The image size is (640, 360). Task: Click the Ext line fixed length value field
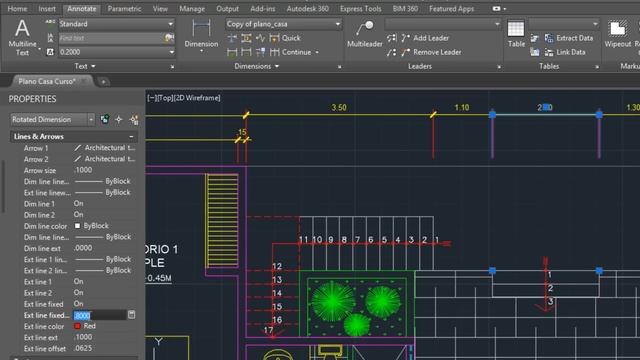(100, 315)
